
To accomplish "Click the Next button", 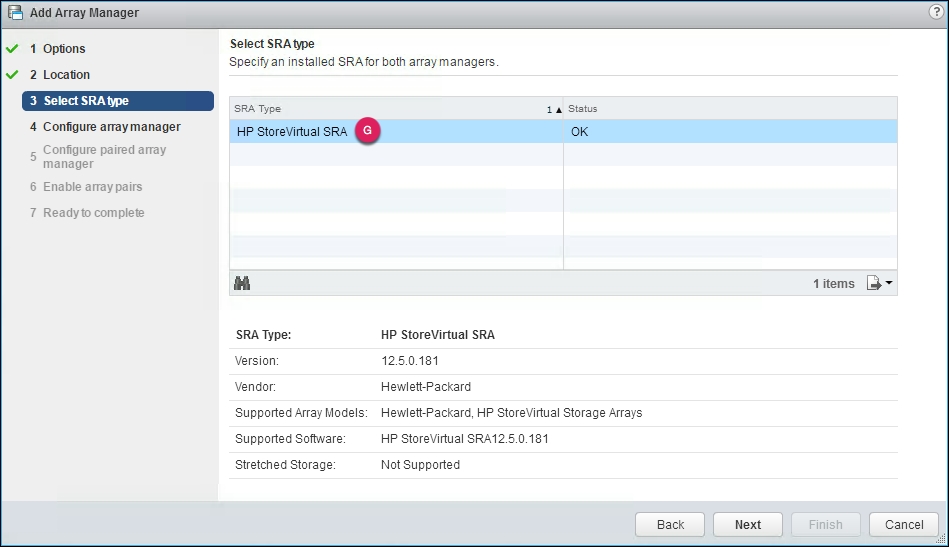I will click(x=748, y=525).
